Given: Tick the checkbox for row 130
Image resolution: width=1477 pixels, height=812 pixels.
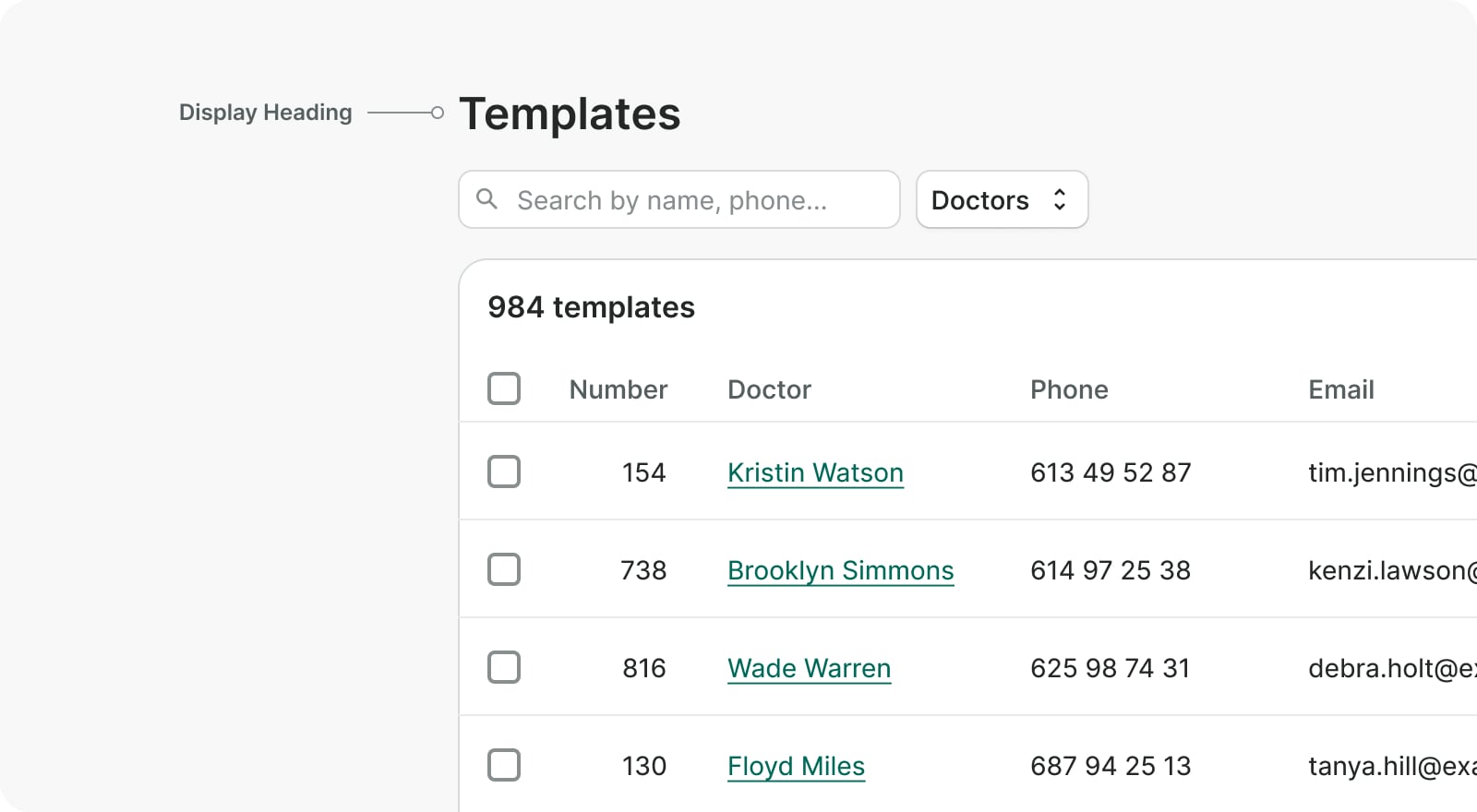Looking at the screenshot, I should (504, 765).
